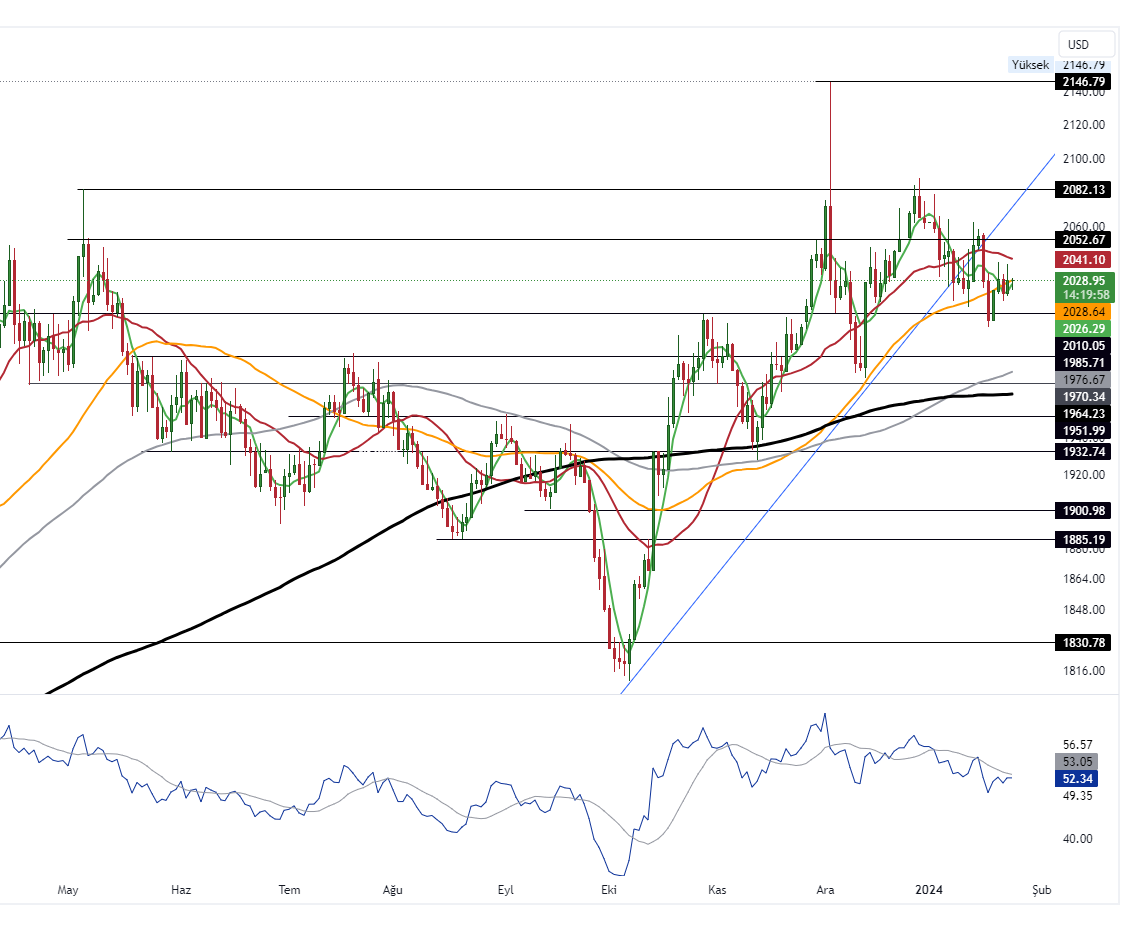
Task: Click the green 2028.95 current price label
Action: click(x=1085, y=281)
